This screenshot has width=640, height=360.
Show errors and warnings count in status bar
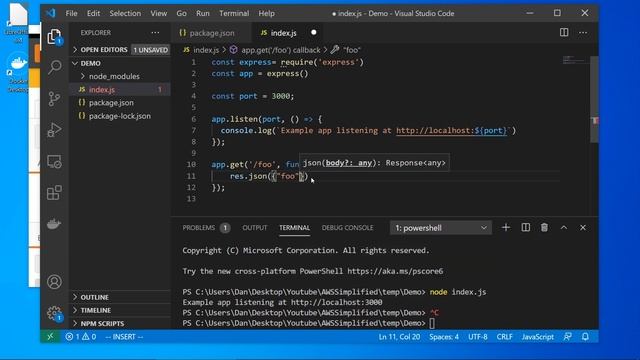[81, 337]
